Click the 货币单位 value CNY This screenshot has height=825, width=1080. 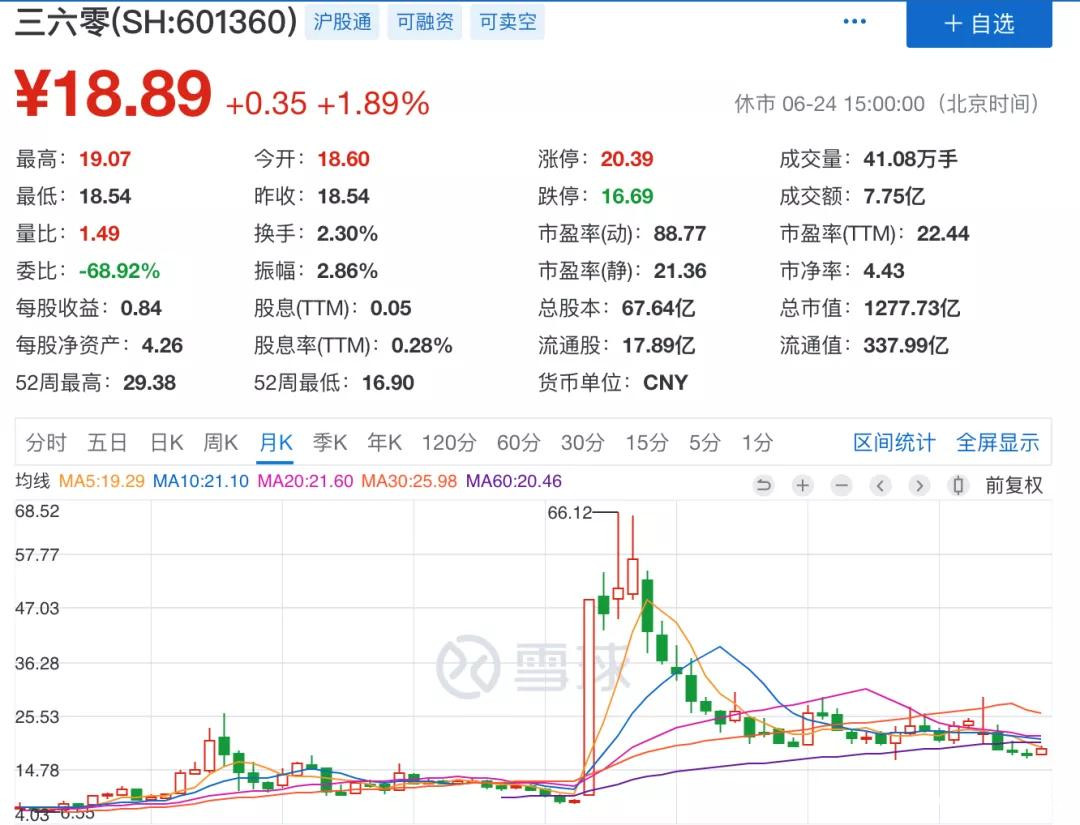[x=665, y=382]
